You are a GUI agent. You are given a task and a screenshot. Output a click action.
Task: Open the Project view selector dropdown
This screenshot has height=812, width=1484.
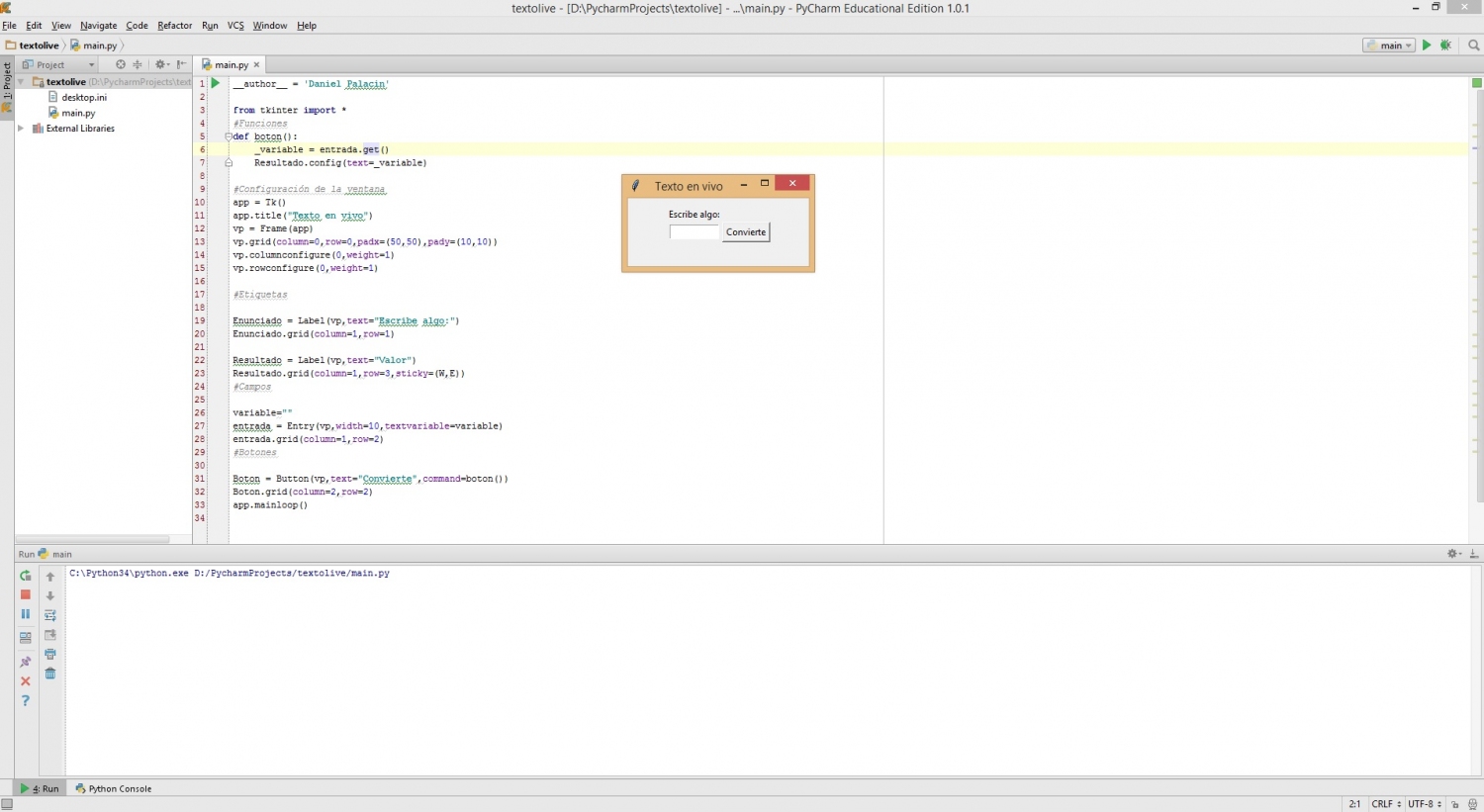(58, 64)
